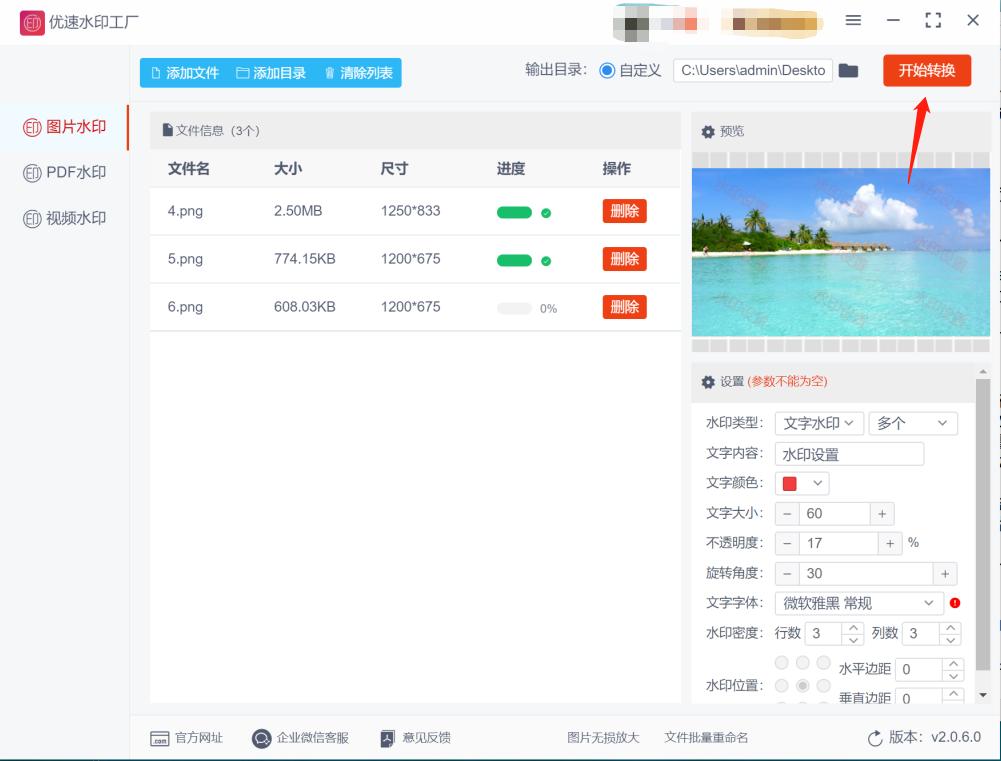Image resolution: width=1001 pixels, height=761 pixels.
Task: Click the 添加文件 add files icon
Action: pos(154,71)
